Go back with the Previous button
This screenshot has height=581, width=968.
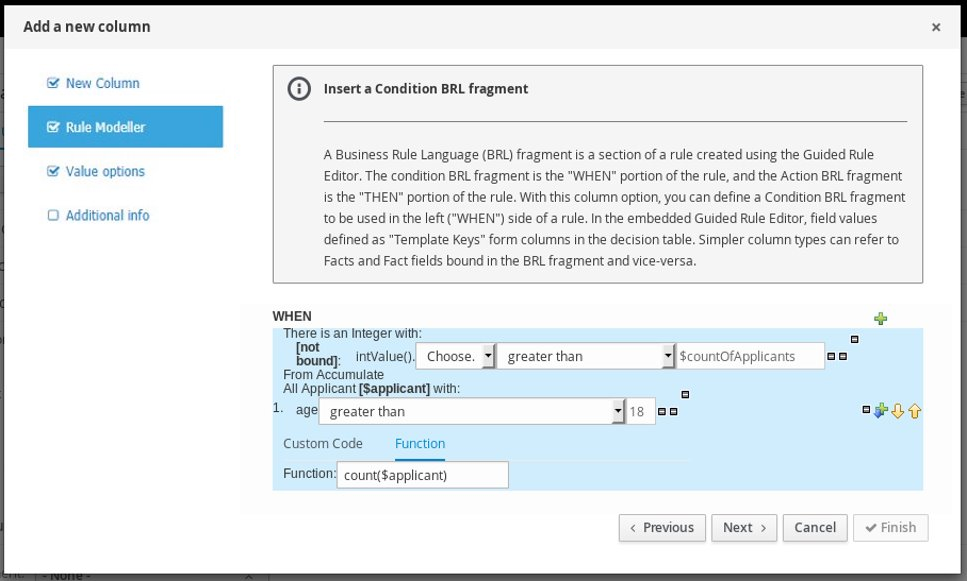click(x=662, y=527)
